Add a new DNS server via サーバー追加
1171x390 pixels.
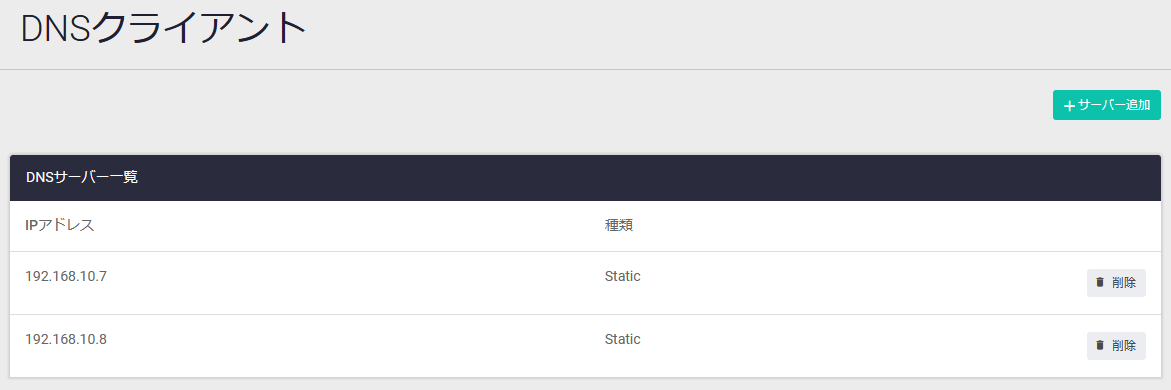[x=1107, y=105]
